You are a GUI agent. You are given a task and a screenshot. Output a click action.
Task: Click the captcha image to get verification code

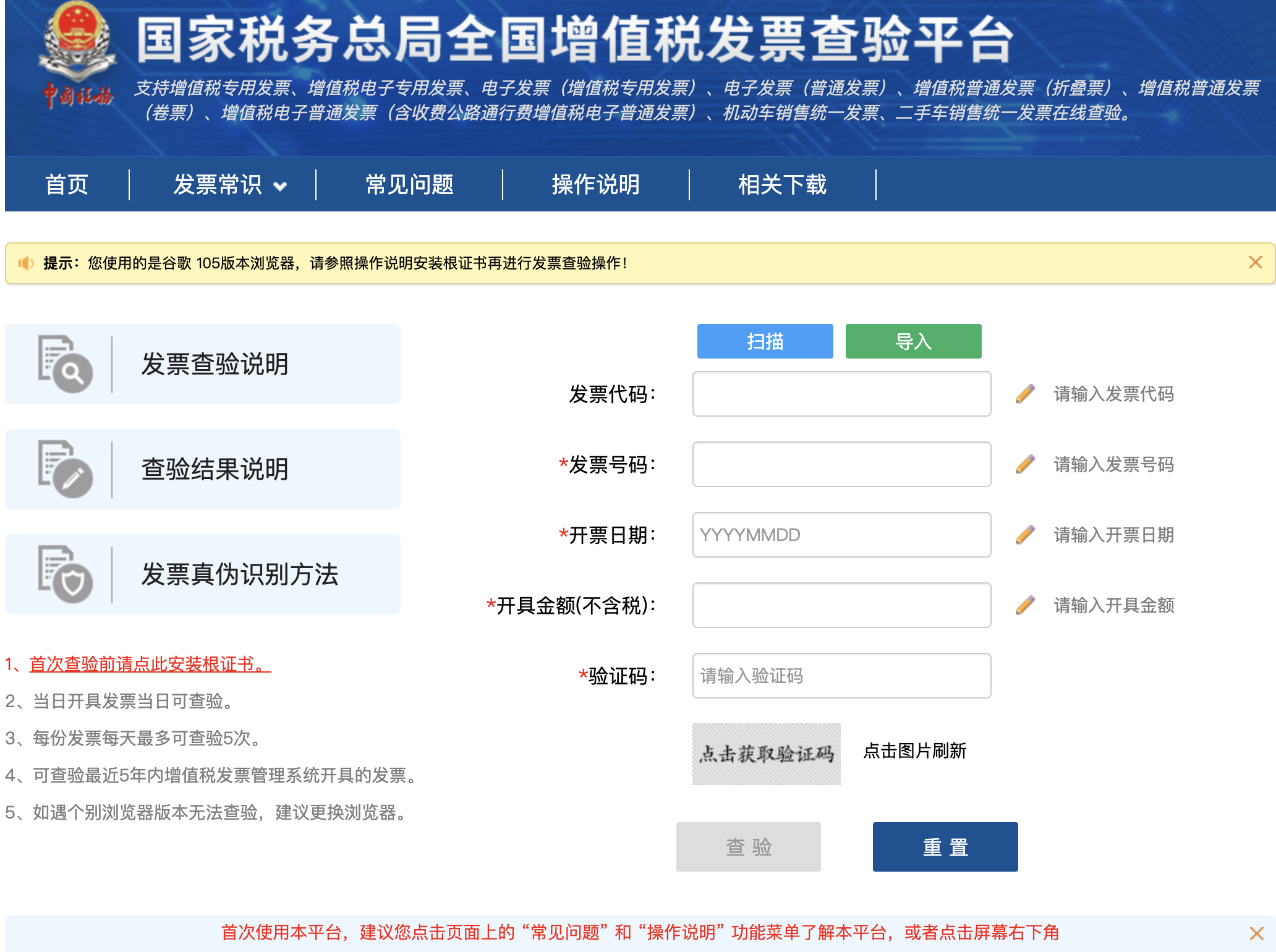coord(767,752)
